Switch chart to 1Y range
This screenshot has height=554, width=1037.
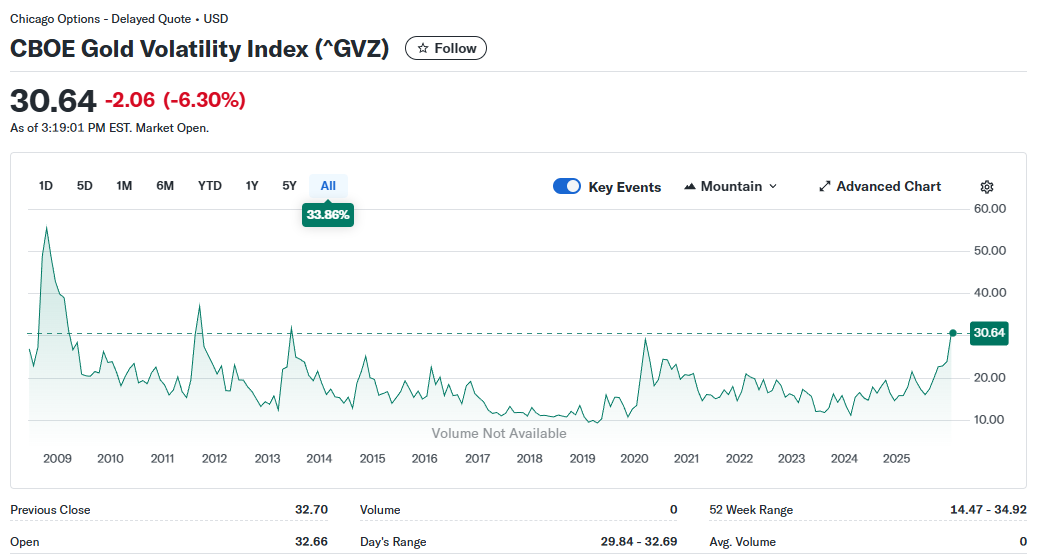252,185
